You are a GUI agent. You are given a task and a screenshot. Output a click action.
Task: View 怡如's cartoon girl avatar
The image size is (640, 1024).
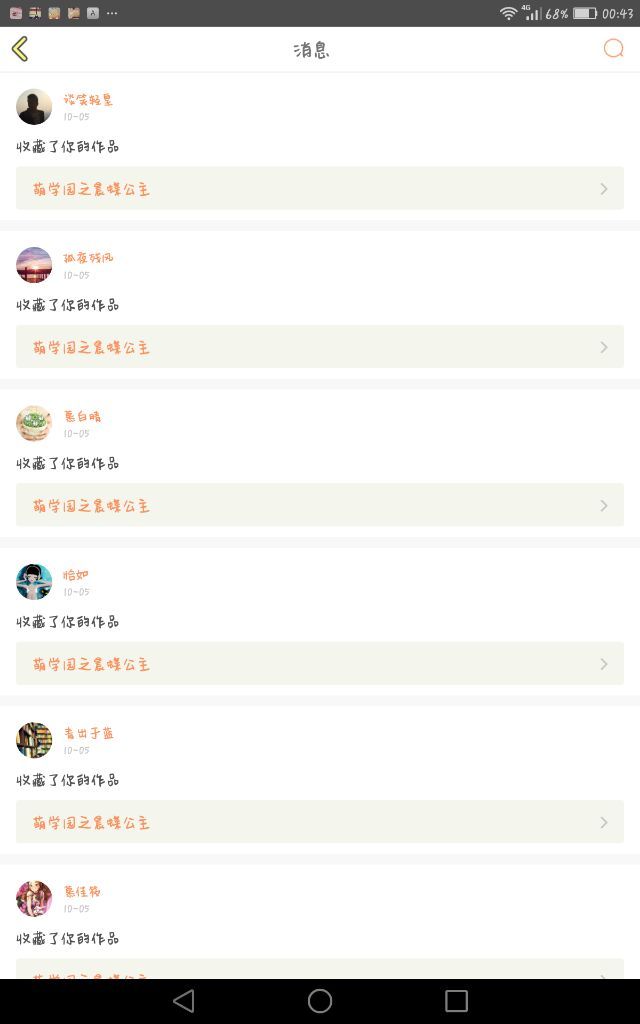34,582
